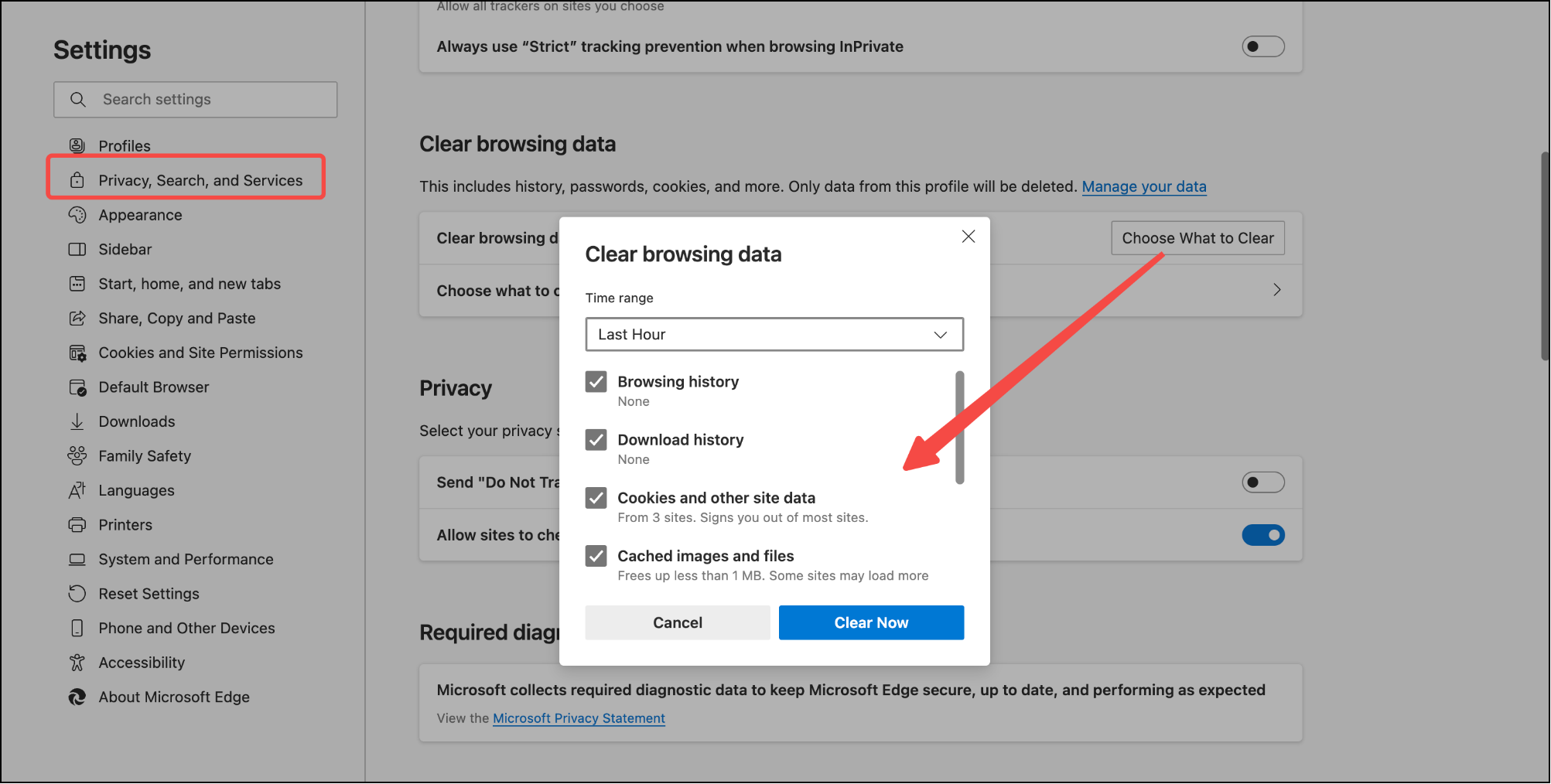Click the Reset Settings icon

(x=77, y=594)
